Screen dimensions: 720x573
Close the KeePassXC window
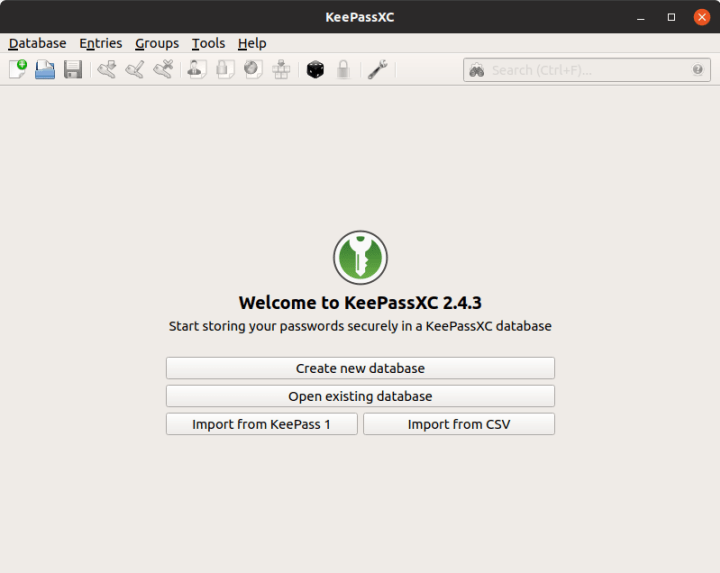(702, 17)
